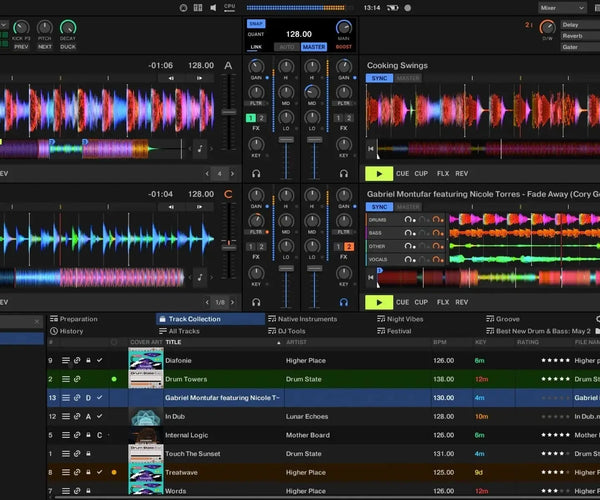Click the deck A tempo fader handle
Image resolution: width=600 pixels, height=500 pixels.
coord(229,112)
